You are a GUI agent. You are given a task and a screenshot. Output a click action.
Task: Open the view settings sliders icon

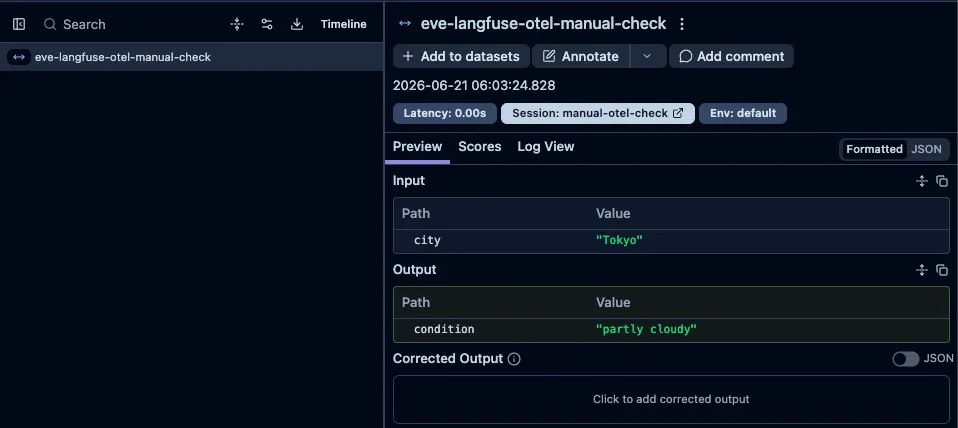pyautogui.click(x=267, y=24)
